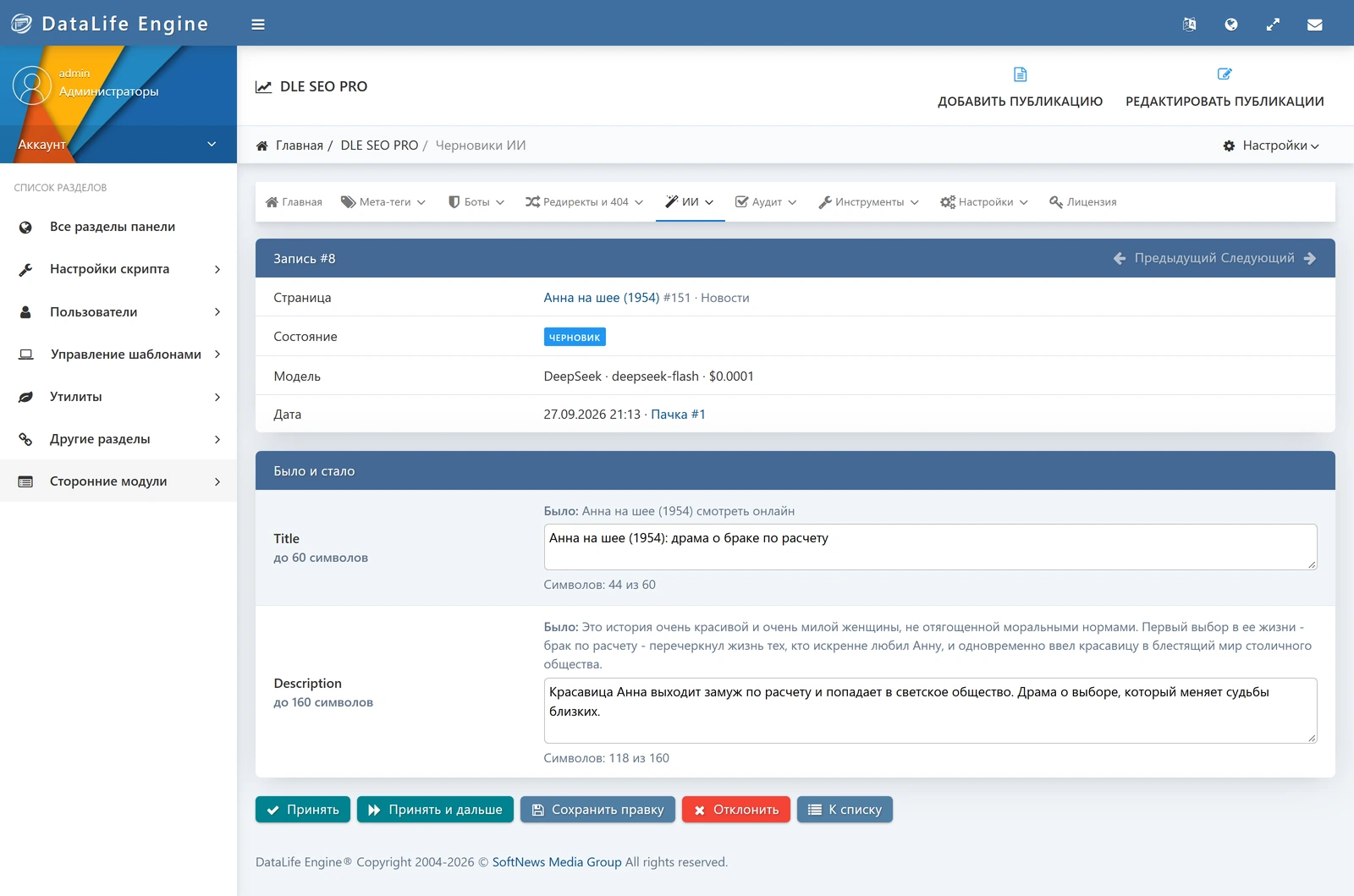Click the globe icon in header
Screen dimensions: 1354x896
(1231, 25)
